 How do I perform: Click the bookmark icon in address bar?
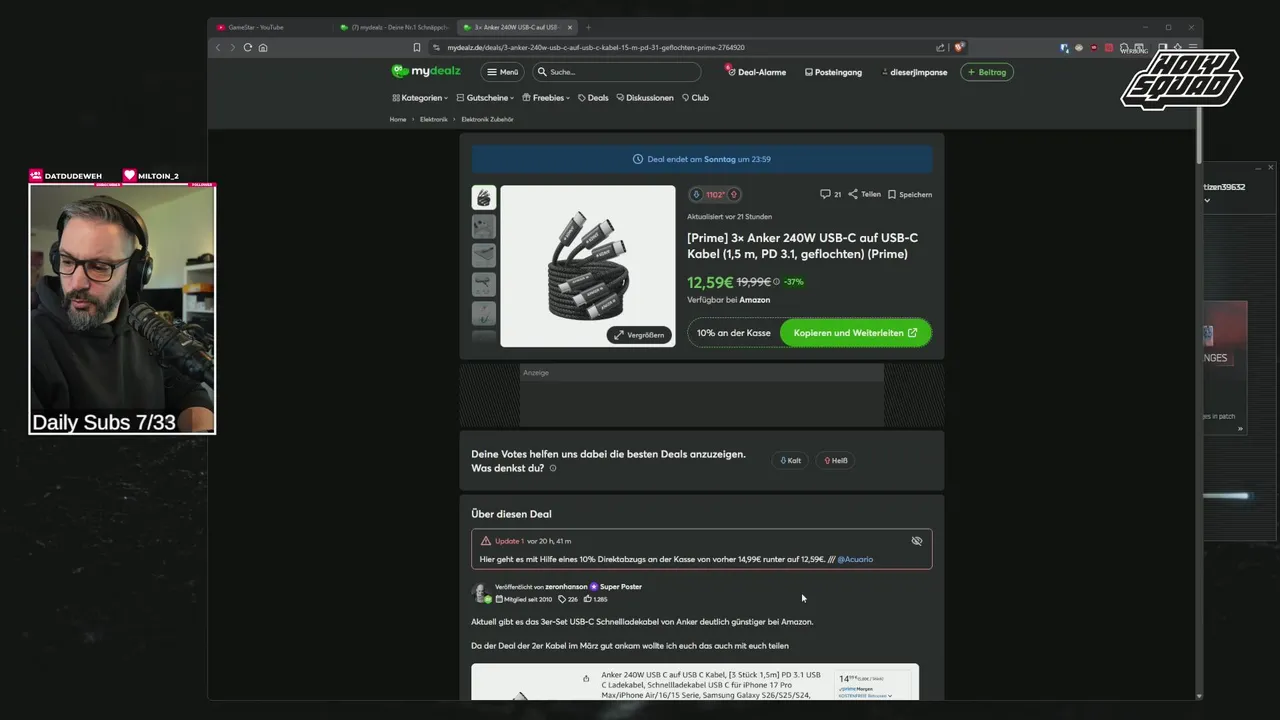(417, 47)
